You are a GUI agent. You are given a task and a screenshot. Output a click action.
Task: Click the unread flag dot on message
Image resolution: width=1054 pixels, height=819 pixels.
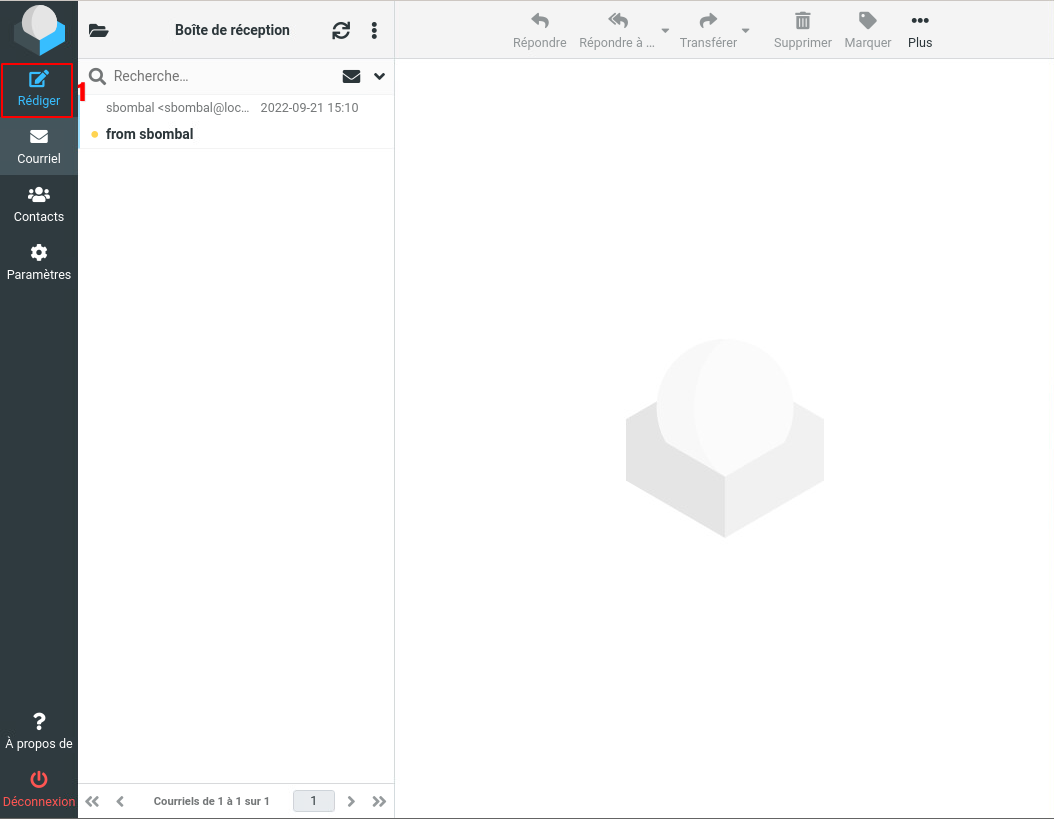click(94, 134)
